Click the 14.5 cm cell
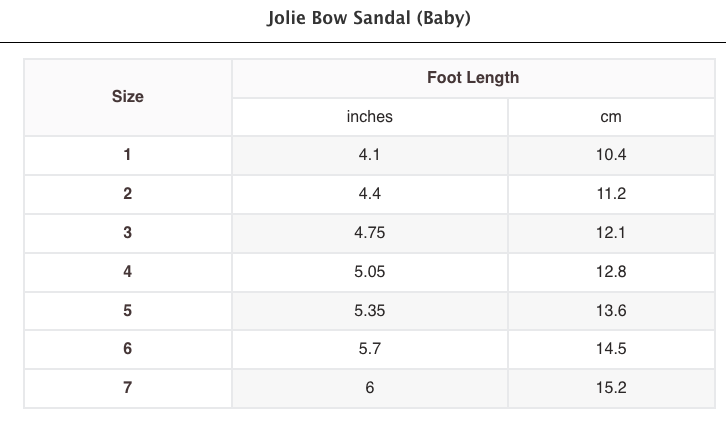Viewport: 726px width, 435px height. coord(610,349)
